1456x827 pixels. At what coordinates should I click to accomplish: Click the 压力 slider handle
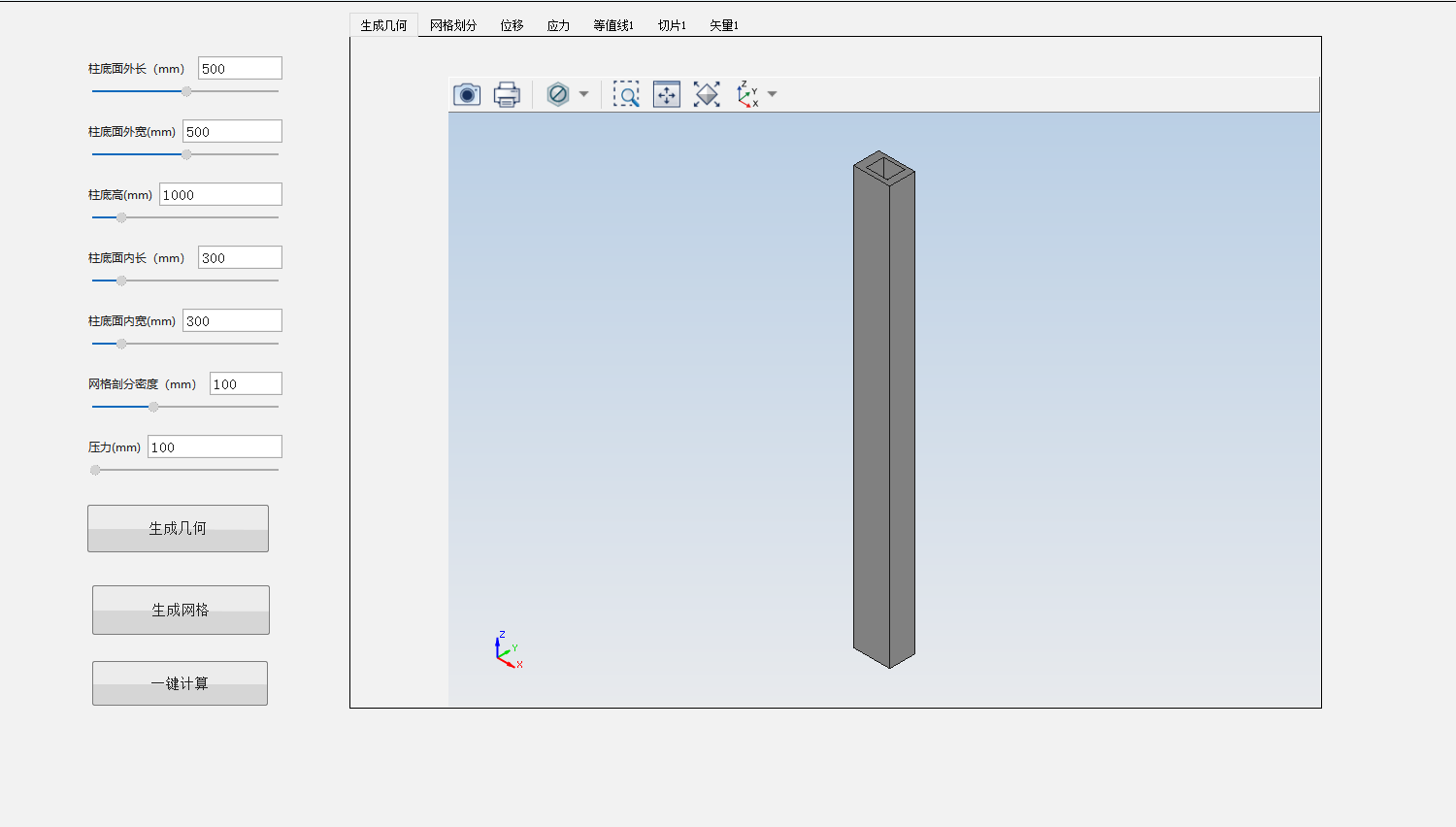[95, 470]
